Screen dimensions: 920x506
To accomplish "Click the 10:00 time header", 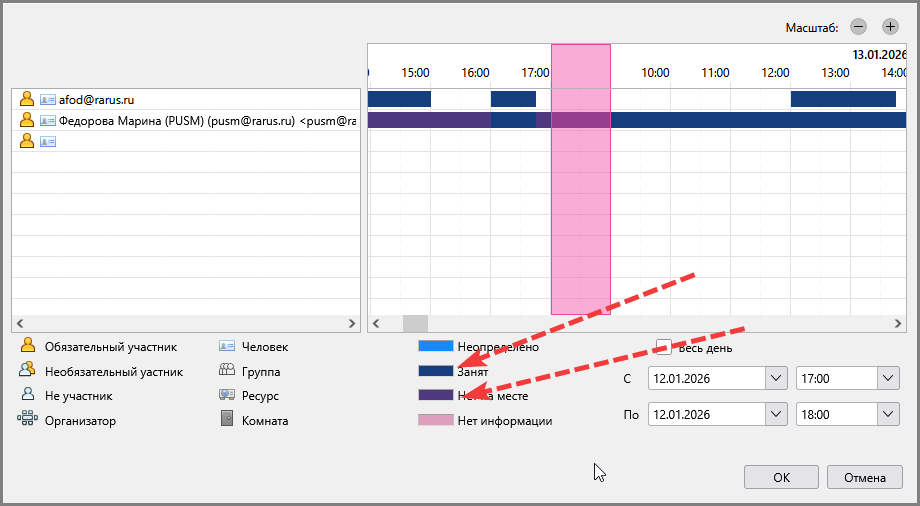I will tap(655, 73).
